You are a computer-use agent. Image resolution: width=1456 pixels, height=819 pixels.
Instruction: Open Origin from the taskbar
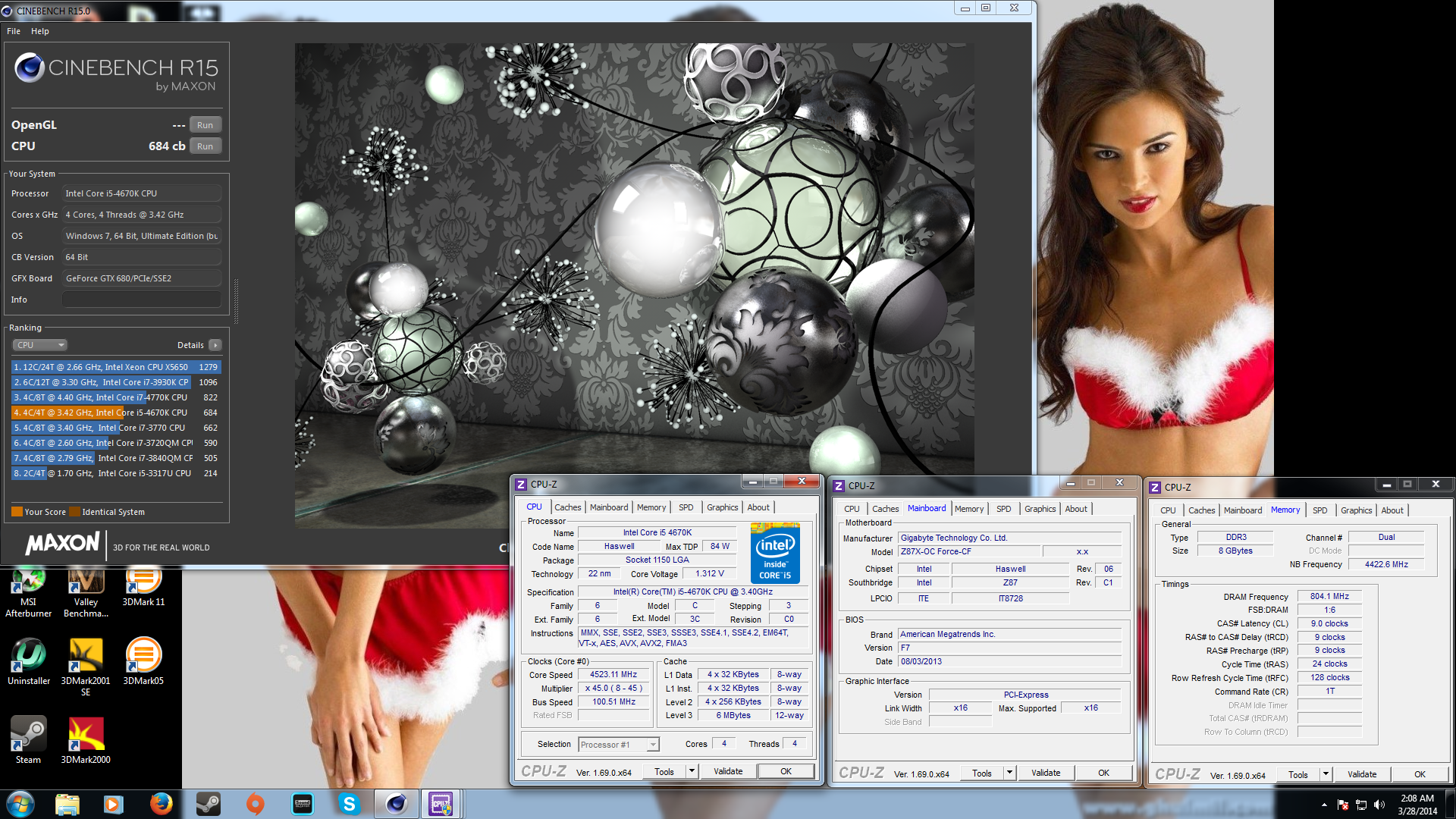coord(255,804)
